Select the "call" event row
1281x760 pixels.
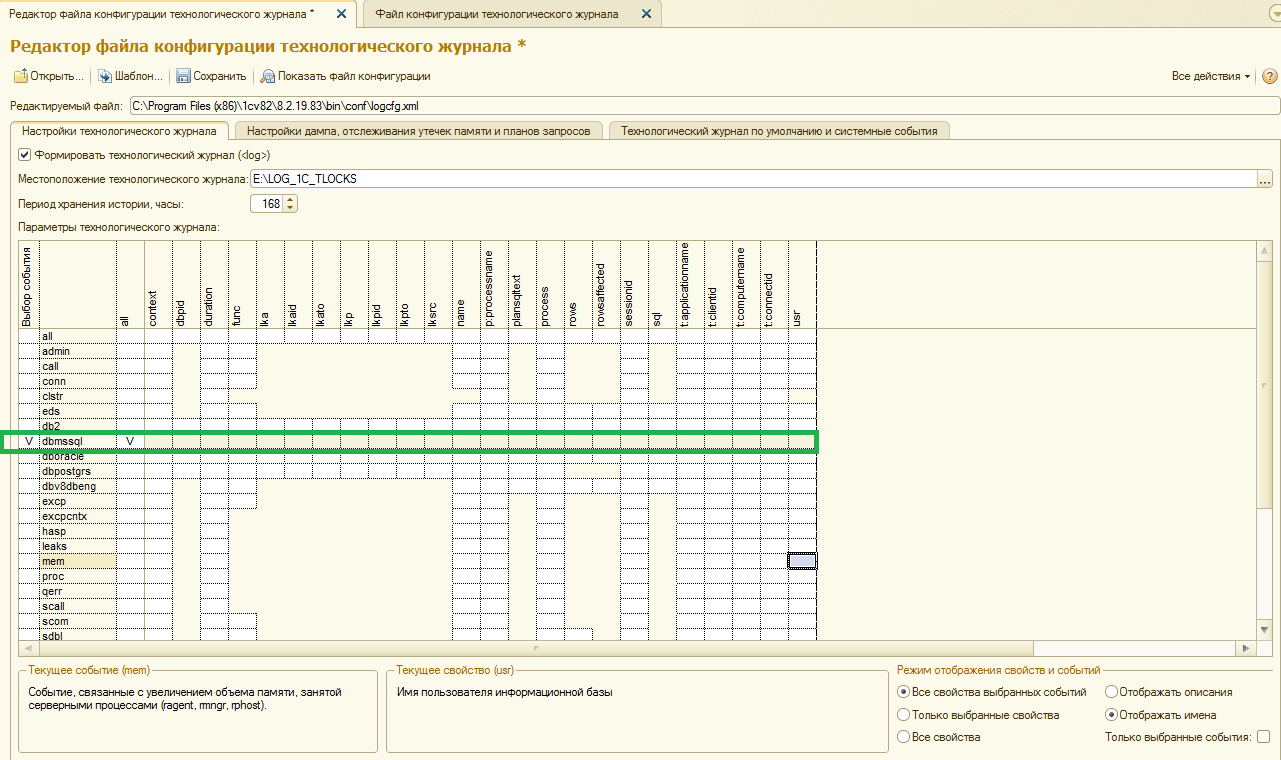[78, 366]
